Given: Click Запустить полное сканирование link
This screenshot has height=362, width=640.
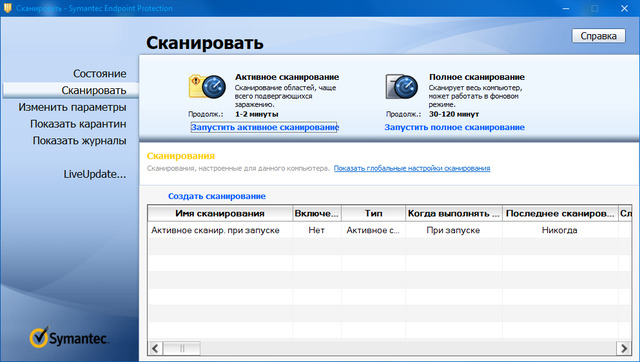Looking at the screenshot, I should coord(454,127).
